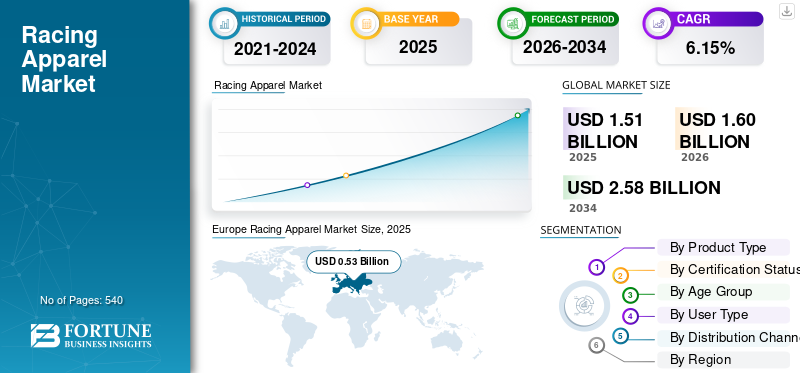
Task: Click the Racing Apparel Market chart title
Action: point(268,85)
